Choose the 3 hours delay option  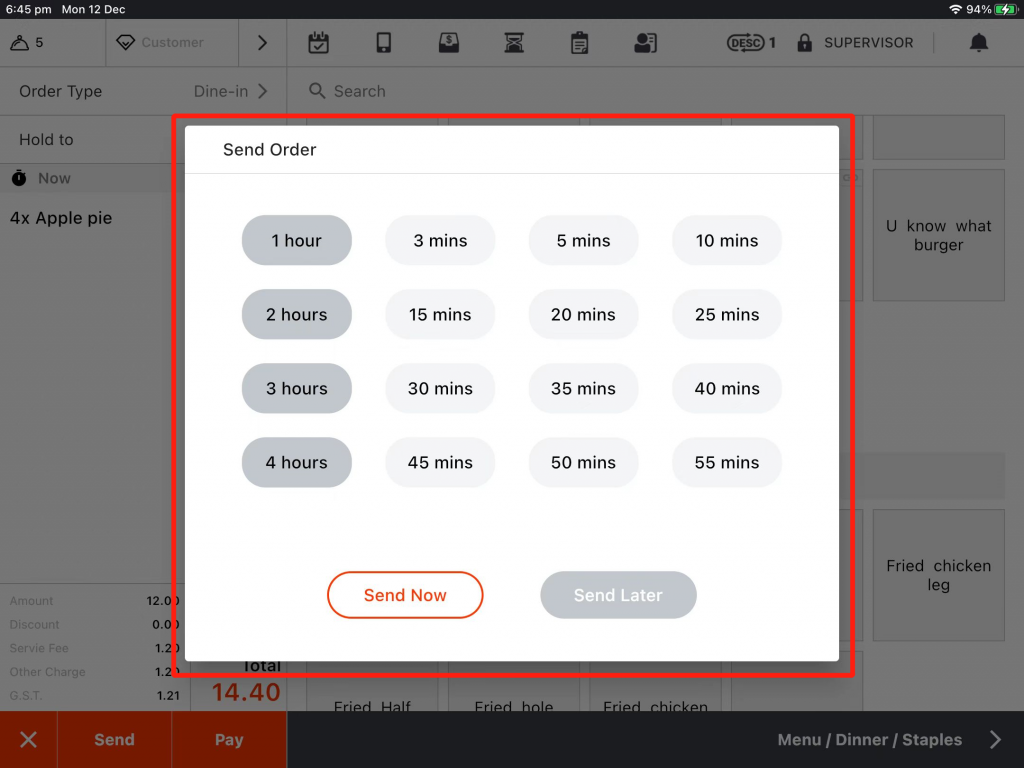297,388
